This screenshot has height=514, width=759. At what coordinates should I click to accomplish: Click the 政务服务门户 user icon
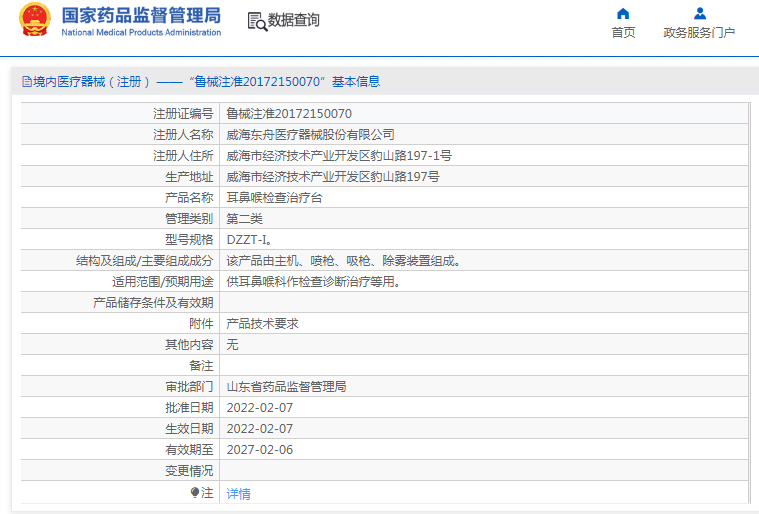tap(699, 13)
